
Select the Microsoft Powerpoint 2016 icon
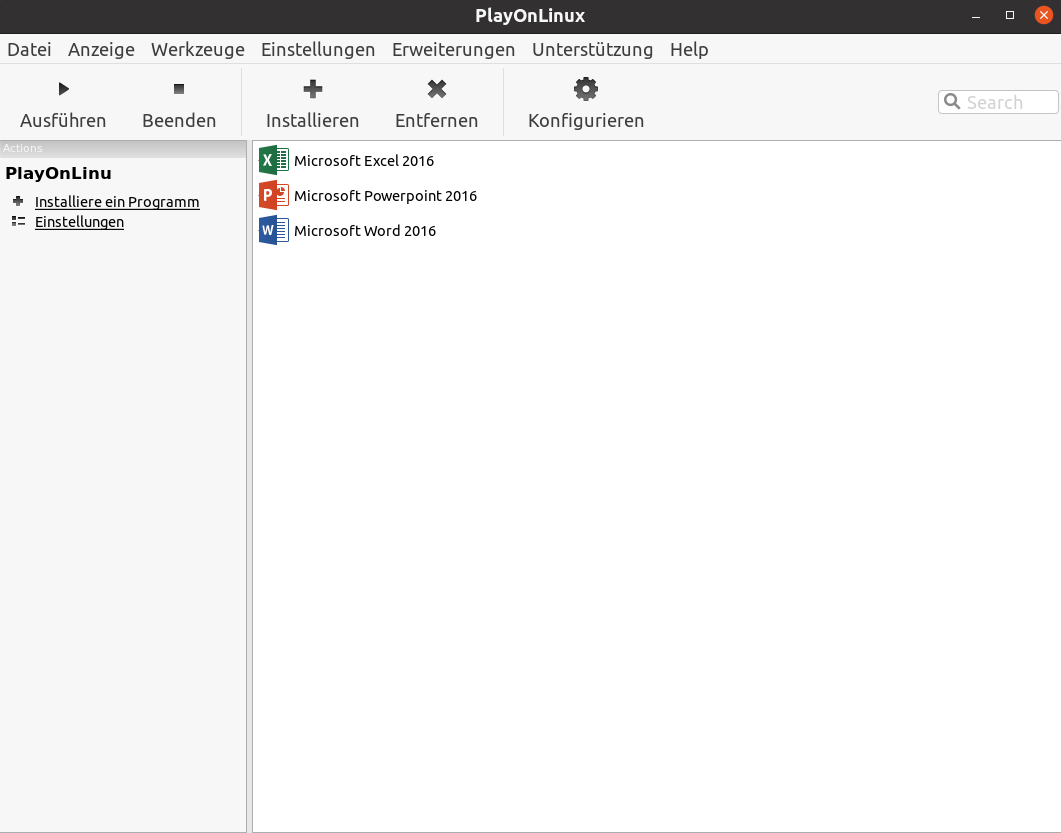coord(273,196)
